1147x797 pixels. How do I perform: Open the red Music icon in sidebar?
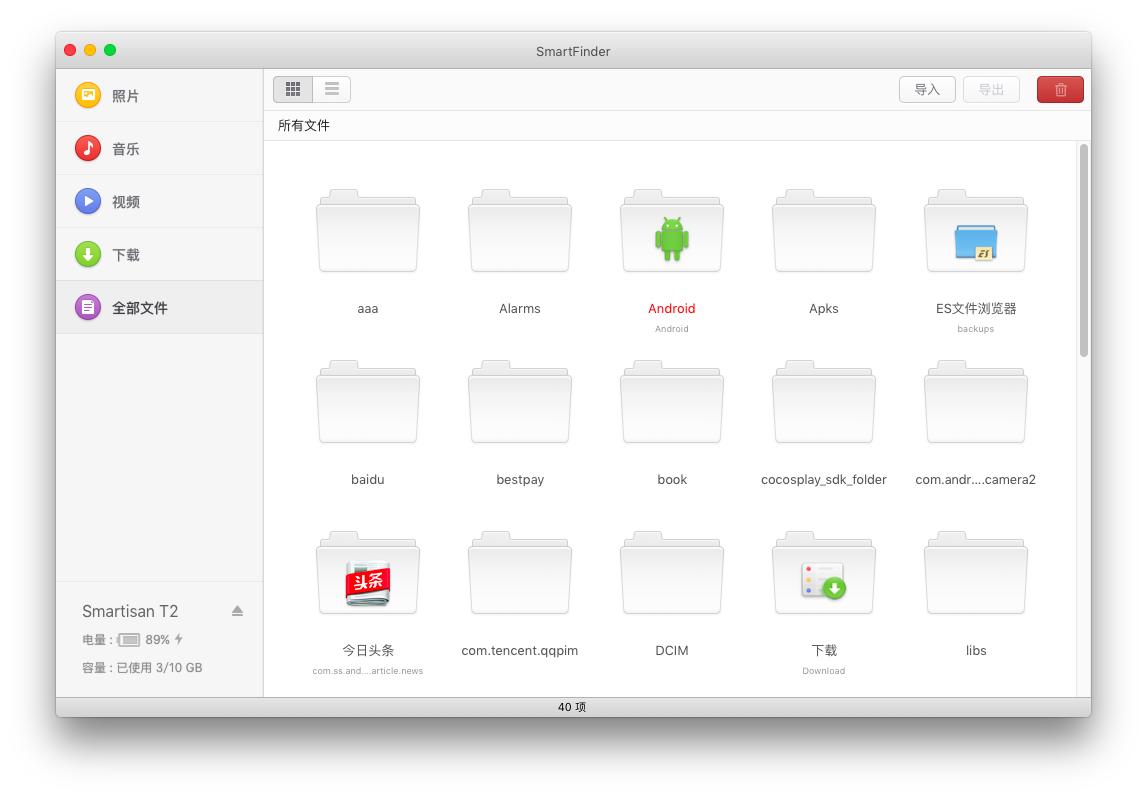coord(88,148)
